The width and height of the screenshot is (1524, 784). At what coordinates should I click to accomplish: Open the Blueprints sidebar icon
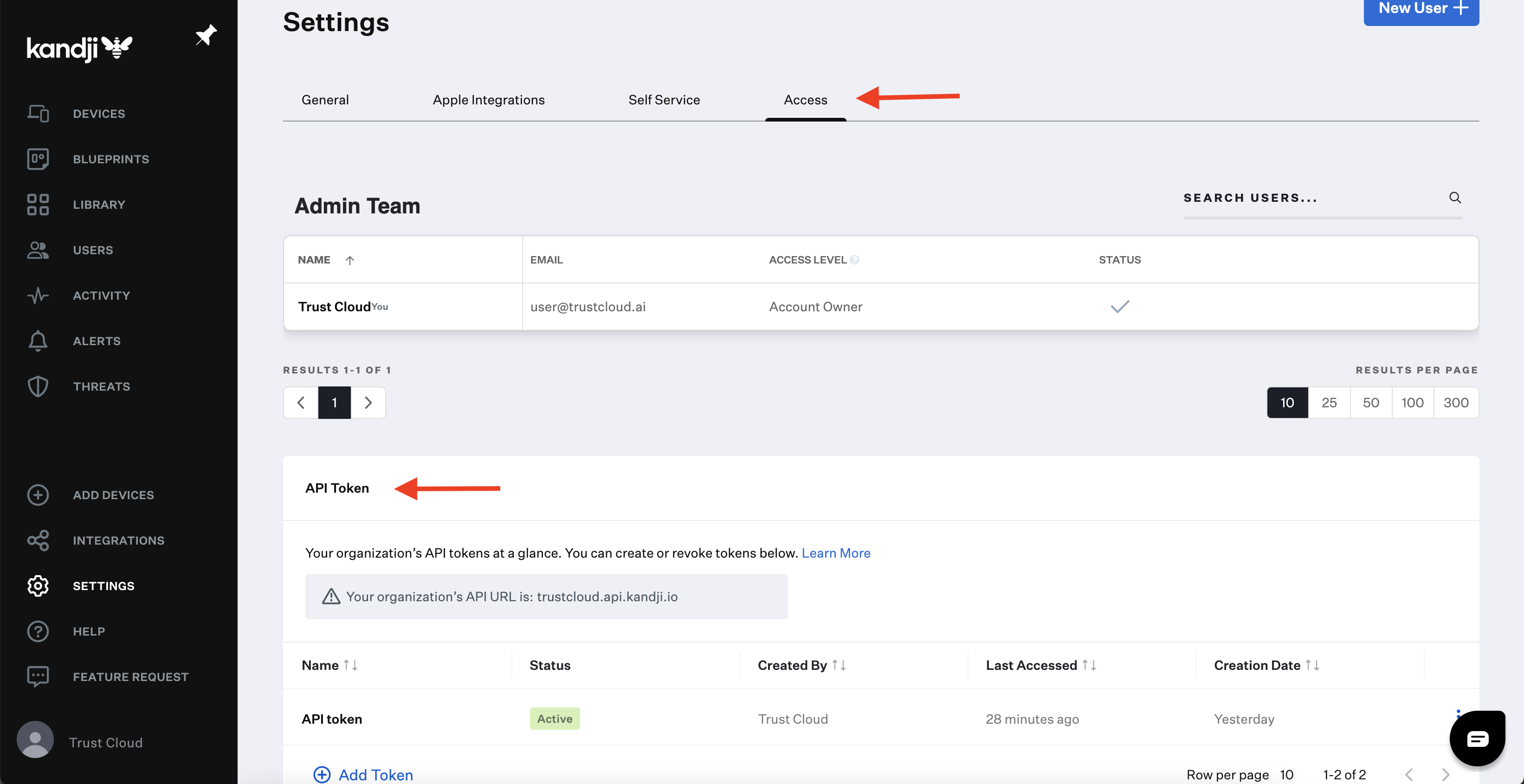[x=38, y=159]
